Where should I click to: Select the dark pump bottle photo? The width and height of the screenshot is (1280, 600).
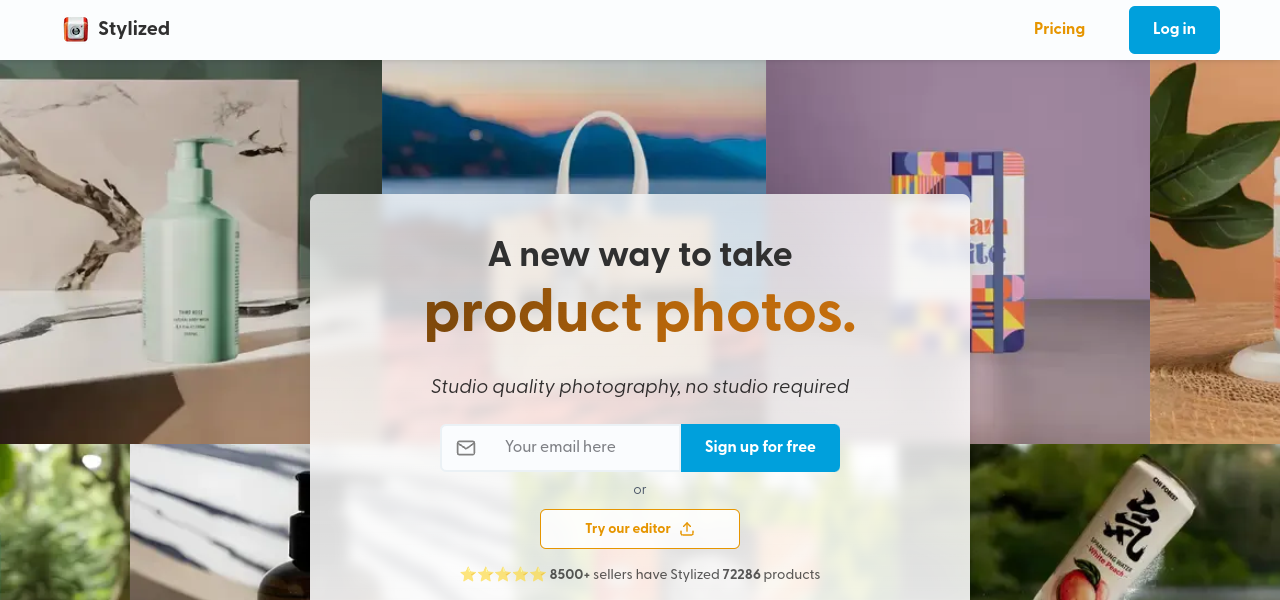coord(220,522)
